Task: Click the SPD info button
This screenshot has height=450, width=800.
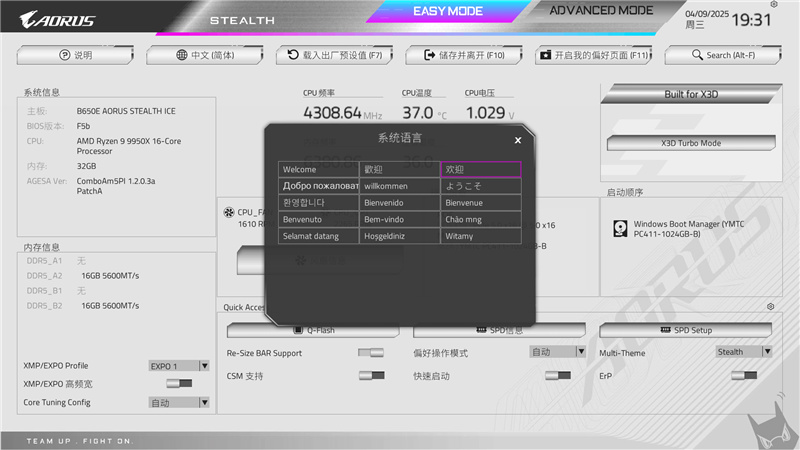Action: 499,331
